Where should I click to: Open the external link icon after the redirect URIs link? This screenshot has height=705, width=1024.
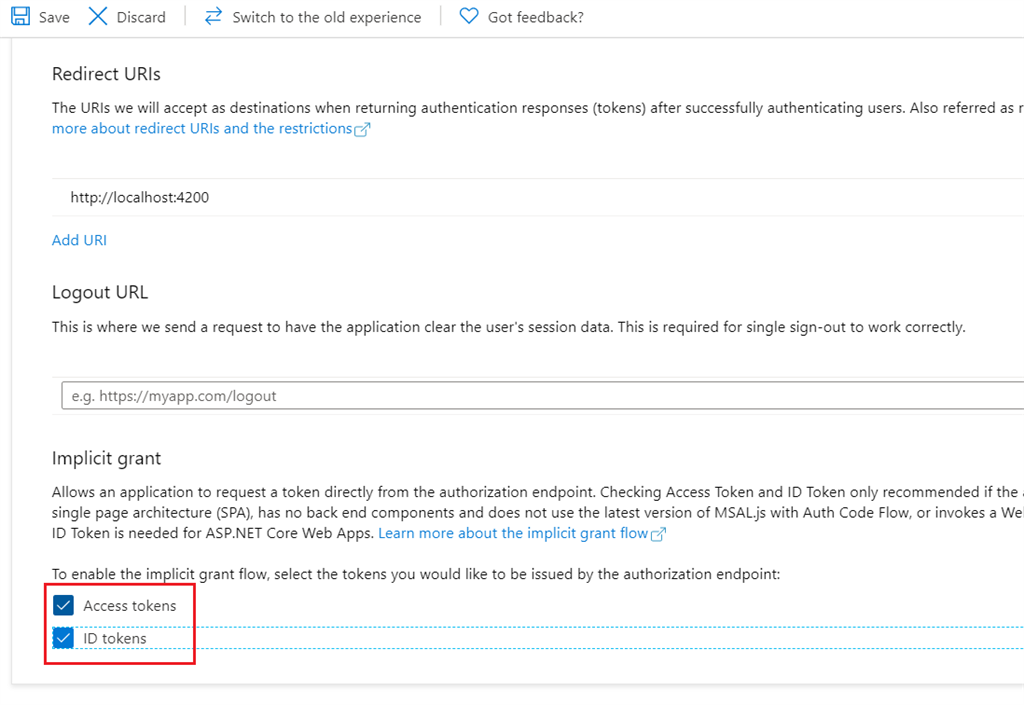click(364, 128)
